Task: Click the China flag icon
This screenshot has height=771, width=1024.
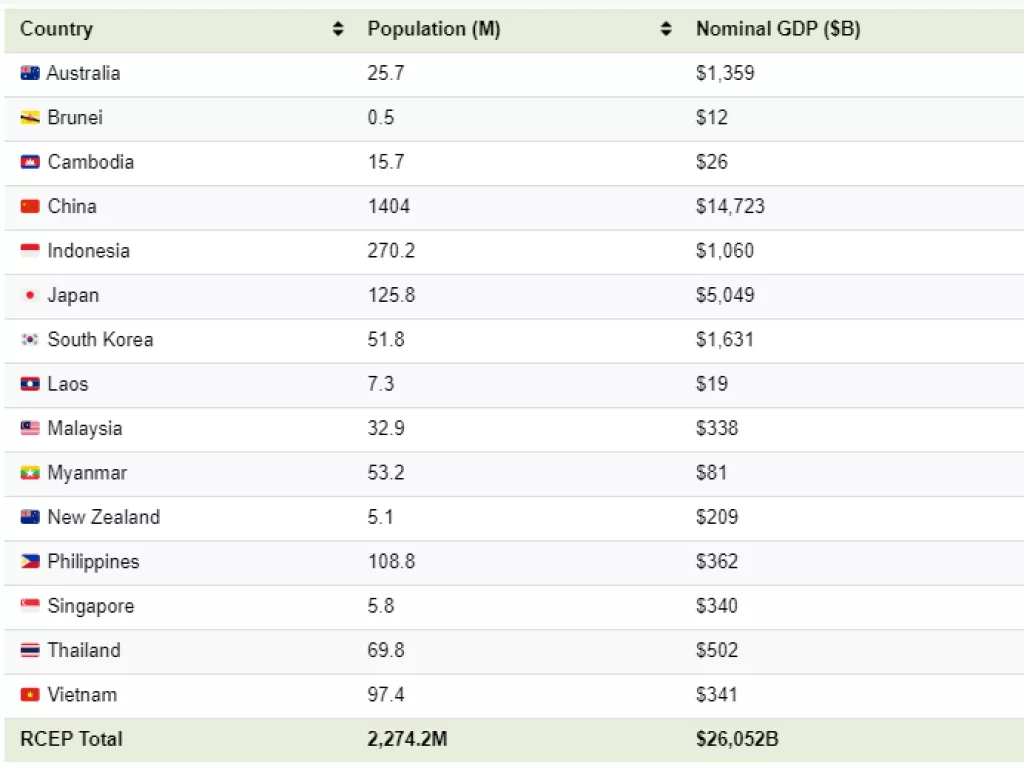Action: (30, 206)
